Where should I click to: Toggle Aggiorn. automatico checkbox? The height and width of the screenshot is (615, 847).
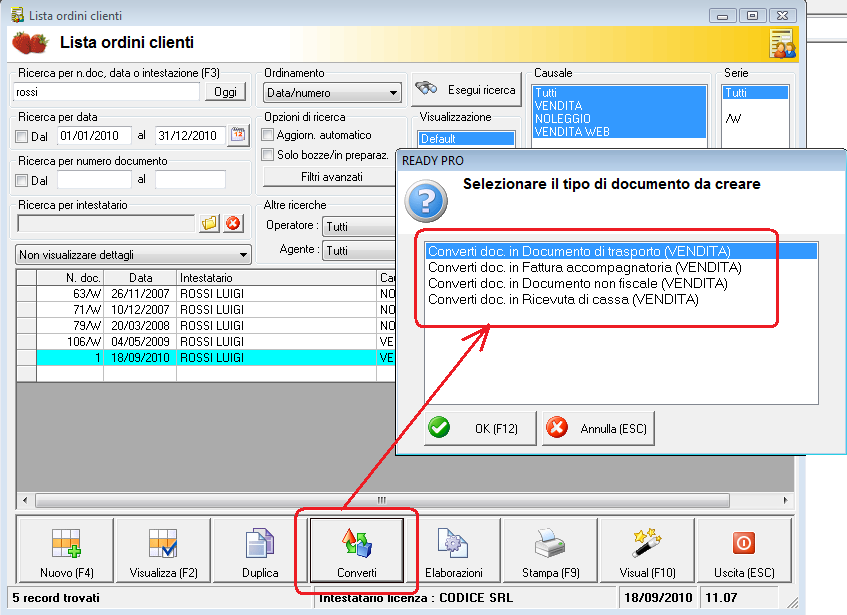(267, 134)
